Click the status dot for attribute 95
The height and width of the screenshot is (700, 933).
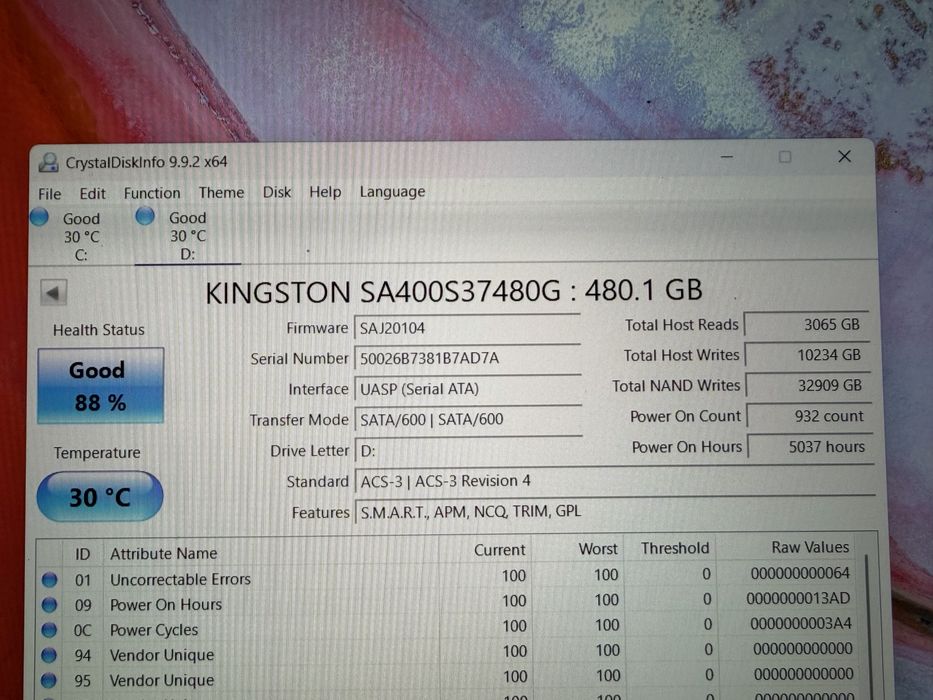tap(49, 680)
